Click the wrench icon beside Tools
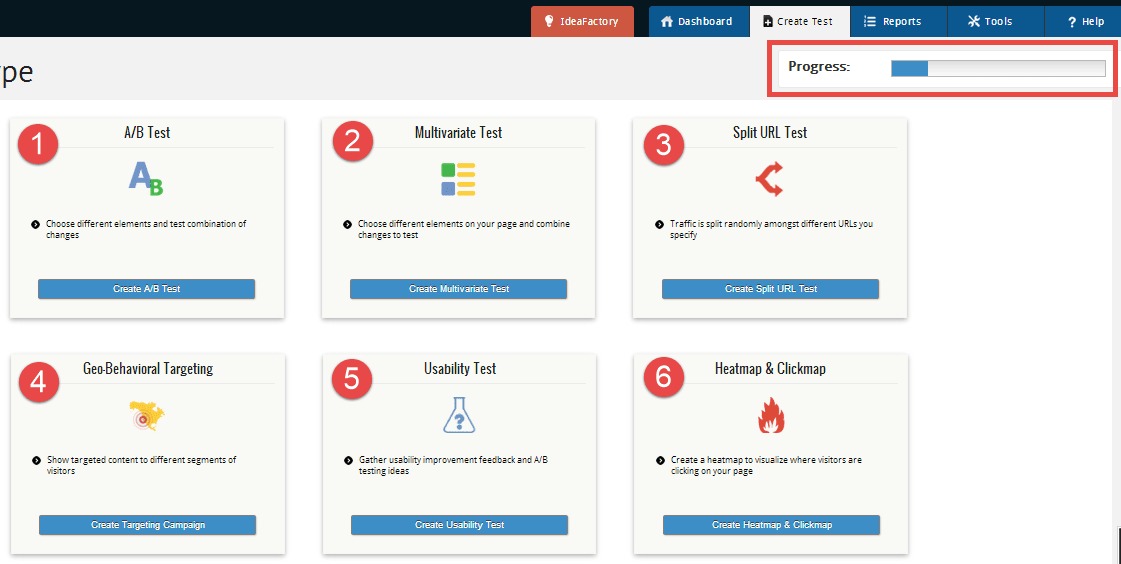This screenshot has height=564, width=1121. tap(974, 21)
